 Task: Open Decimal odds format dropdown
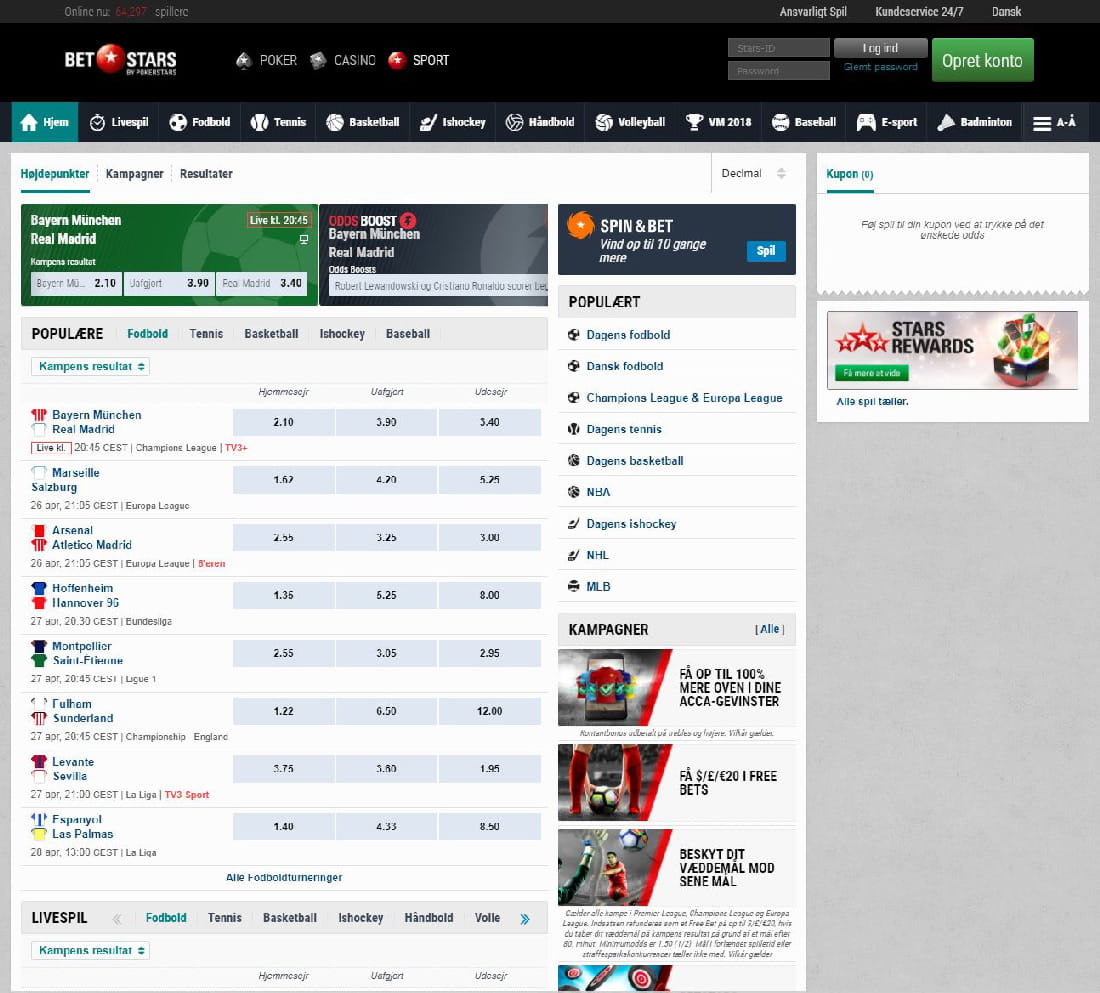point(753,173)
